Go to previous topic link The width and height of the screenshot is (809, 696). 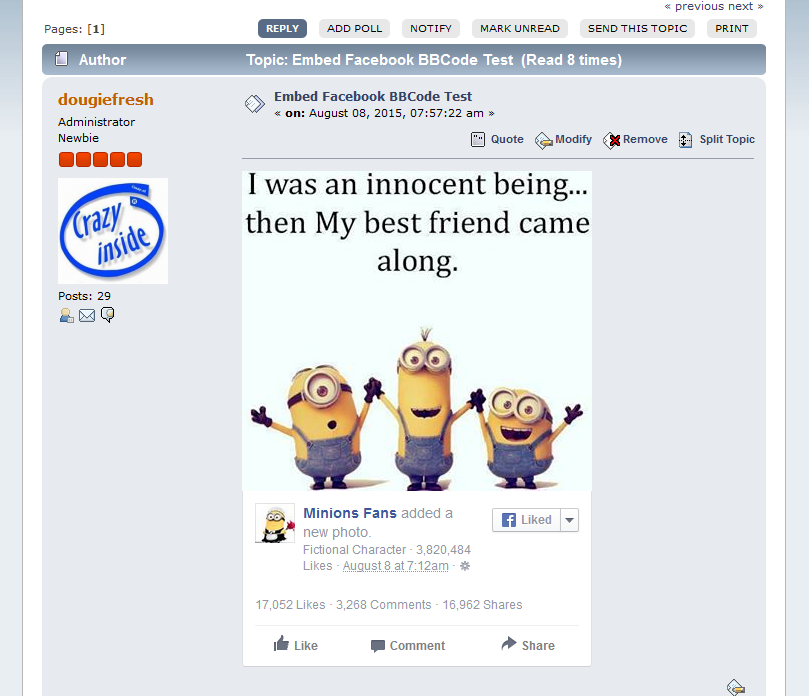[x=699, y=6]
